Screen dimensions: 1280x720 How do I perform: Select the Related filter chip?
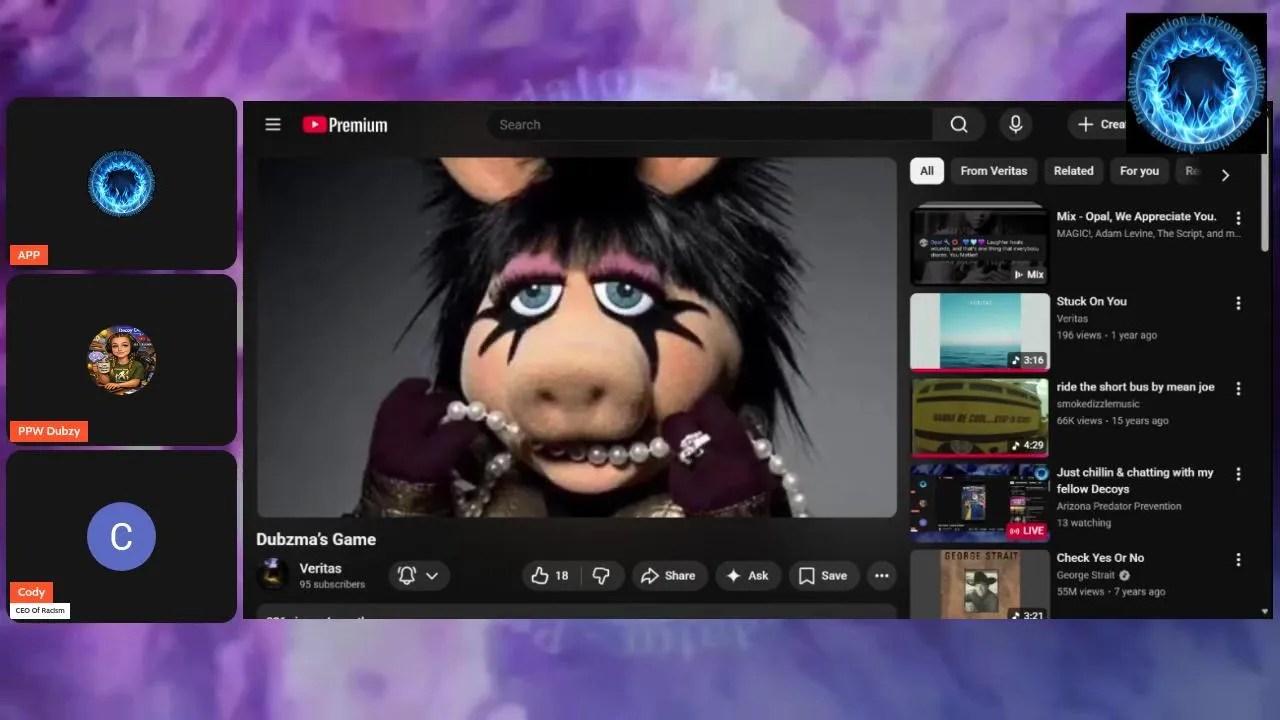(1073, 171)
